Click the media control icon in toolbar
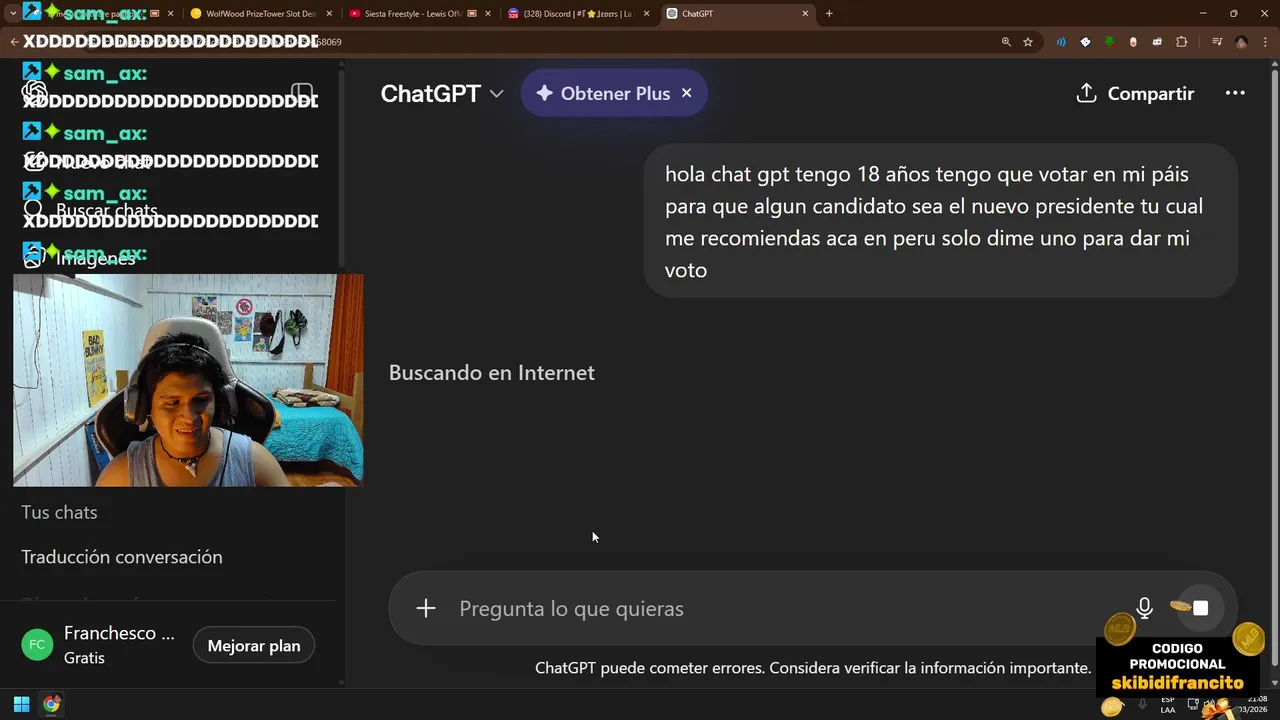 tap(1217, 42)
